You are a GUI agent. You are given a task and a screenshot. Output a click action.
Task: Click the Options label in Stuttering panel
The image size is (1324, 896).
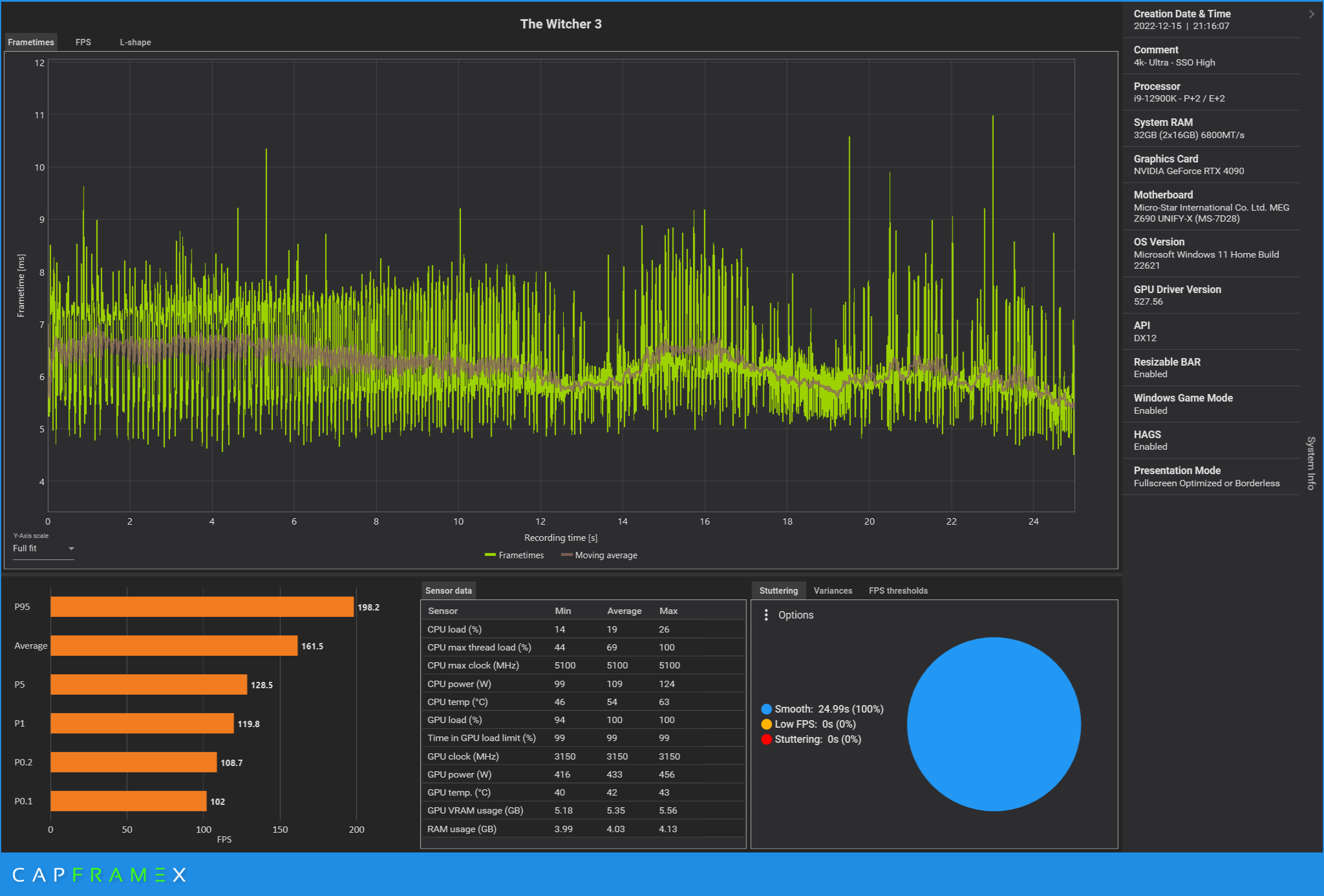796,615
